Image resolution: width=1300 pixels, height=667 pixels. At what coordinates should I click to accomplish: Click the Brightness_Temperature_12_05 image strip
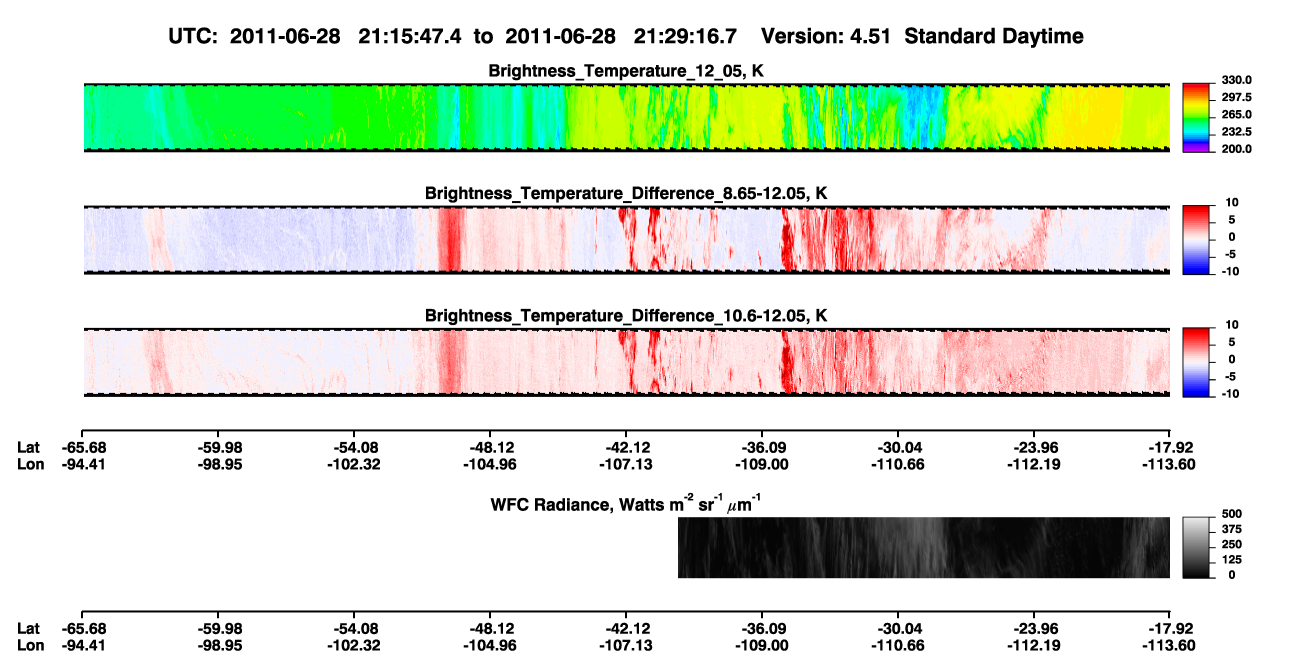pos(626,117)
